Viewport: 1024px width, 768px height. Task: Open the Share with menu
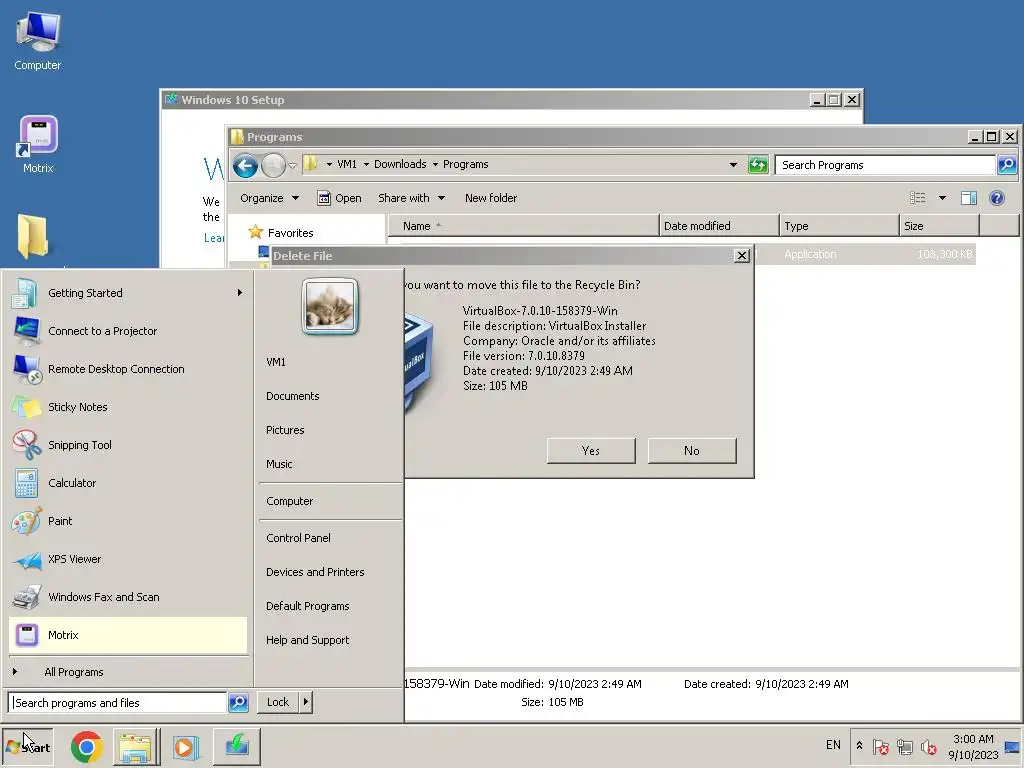411,198
